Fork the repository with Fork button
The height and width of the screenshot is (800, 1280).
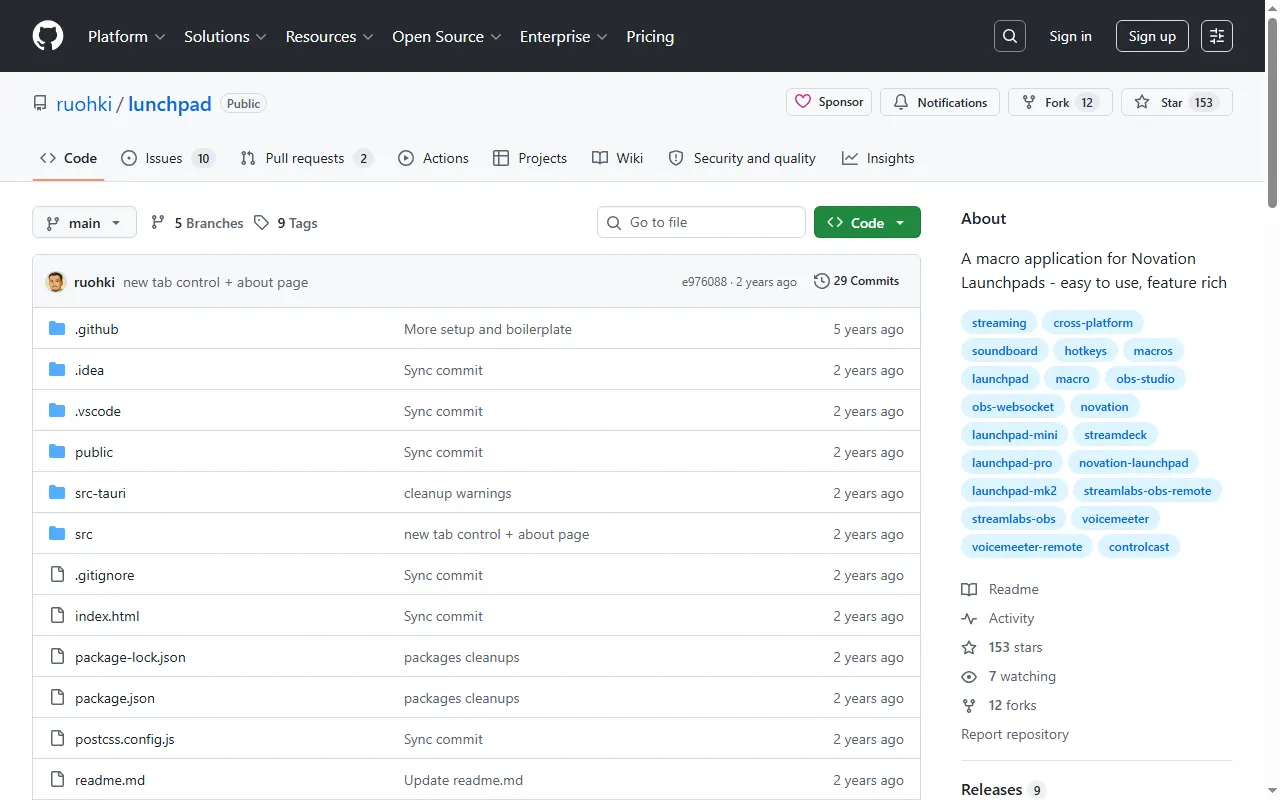(1060, 102)
